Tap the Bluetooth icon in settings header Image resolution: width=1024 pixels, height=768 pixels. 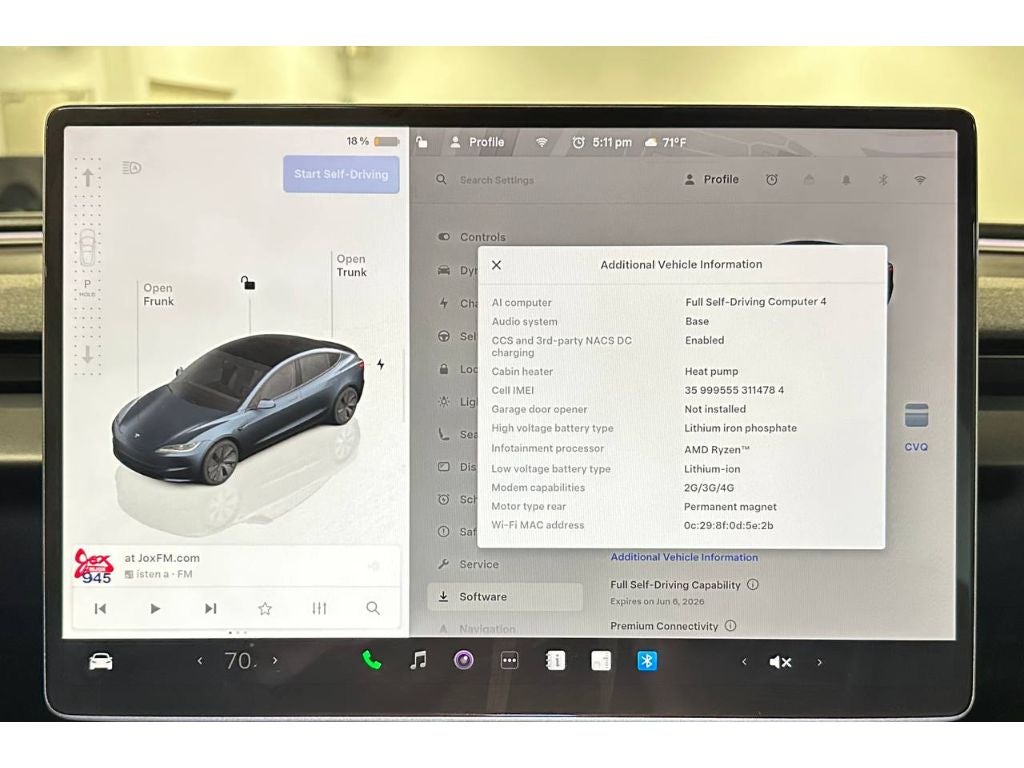883,180
